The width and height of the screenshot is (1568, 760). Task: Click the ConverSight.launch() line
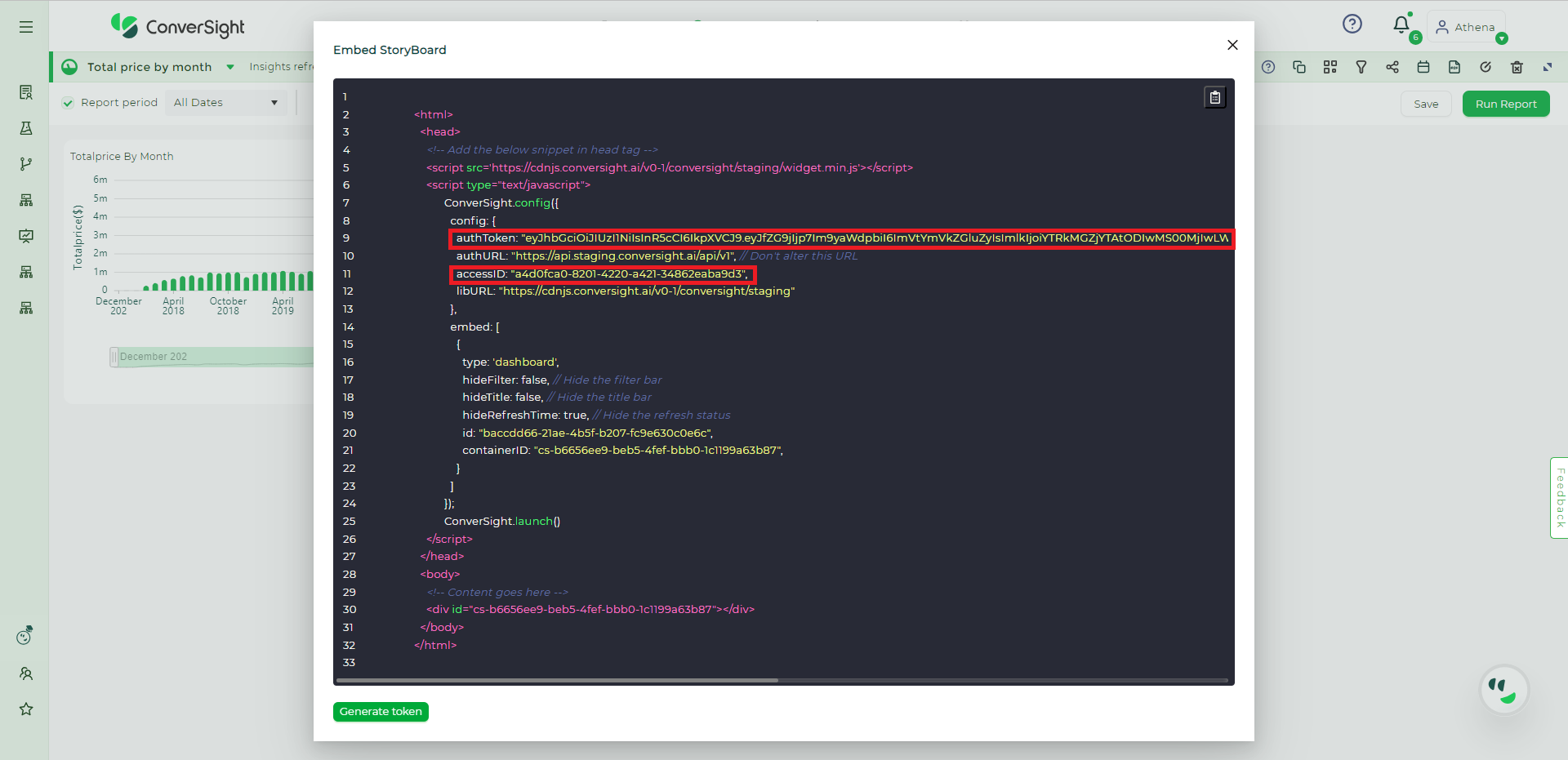click(502, 522)
